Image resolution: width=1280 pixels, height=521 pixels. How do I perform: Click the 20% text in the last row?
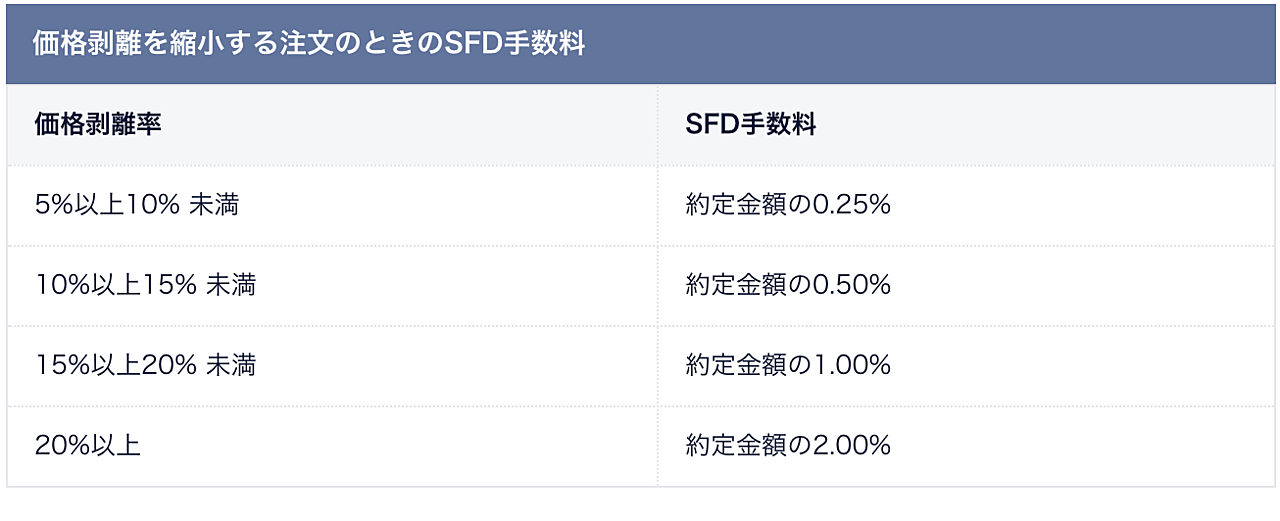[x=61, y=446]
